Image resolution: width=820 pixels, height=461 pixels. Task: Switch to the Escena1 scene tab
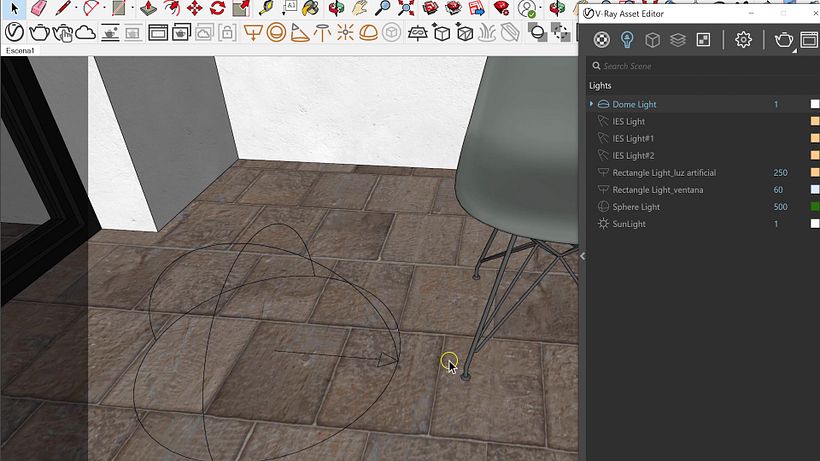(21, 50)
